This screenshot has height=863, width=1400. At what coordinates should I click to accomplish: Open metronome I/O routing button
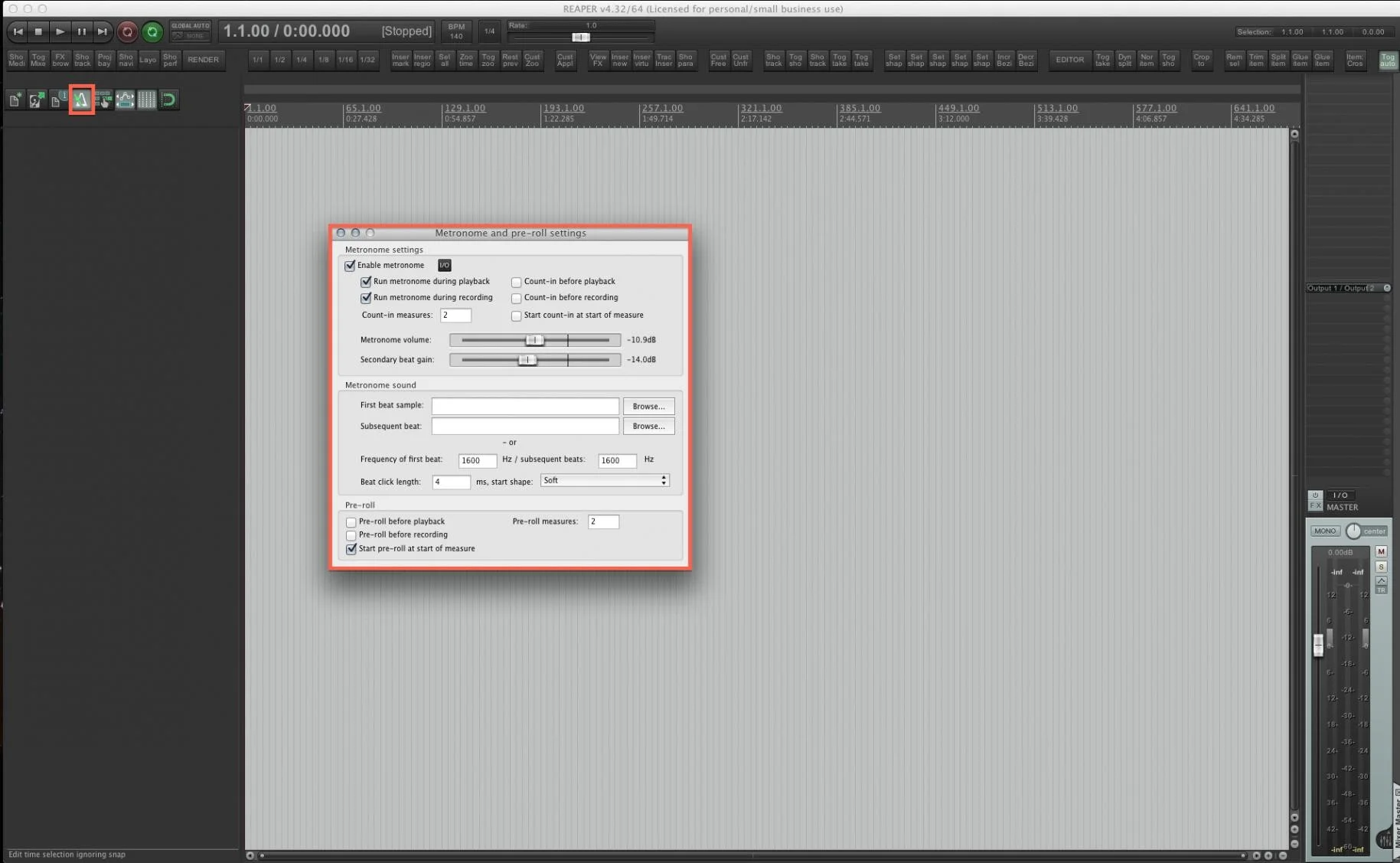pos(444,265)
